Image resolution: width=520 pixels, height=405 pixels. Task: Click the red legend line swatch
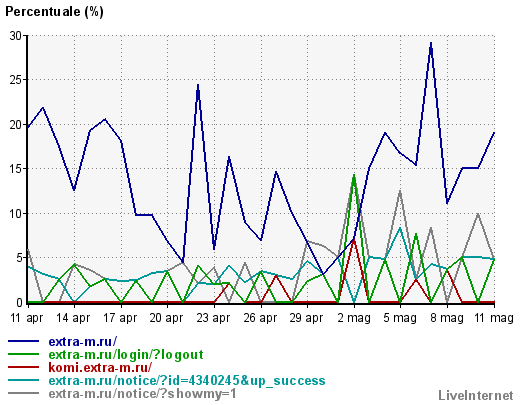point(23,367)
